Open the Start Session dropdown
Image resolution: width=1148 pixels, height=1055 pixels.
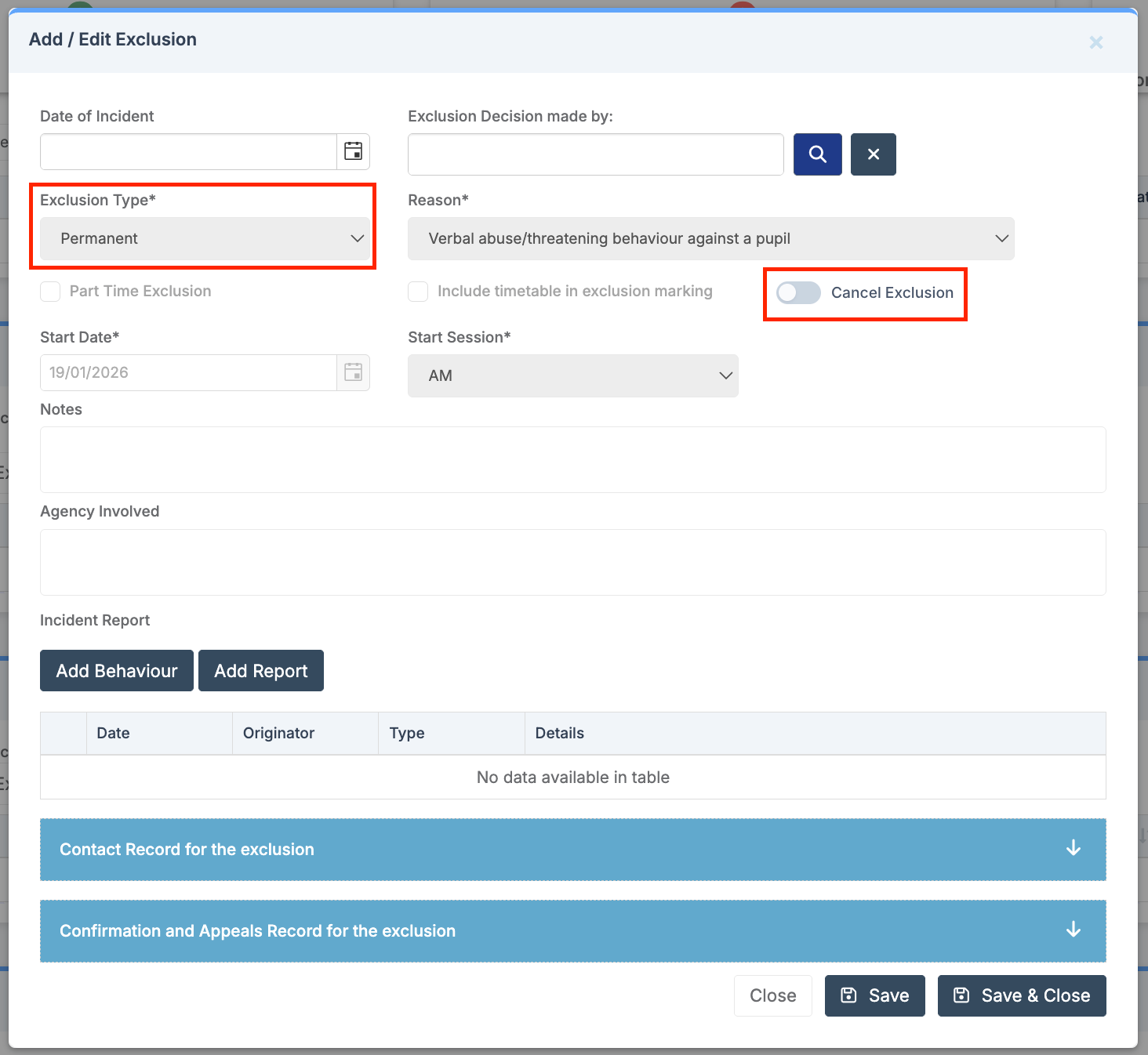572,375
